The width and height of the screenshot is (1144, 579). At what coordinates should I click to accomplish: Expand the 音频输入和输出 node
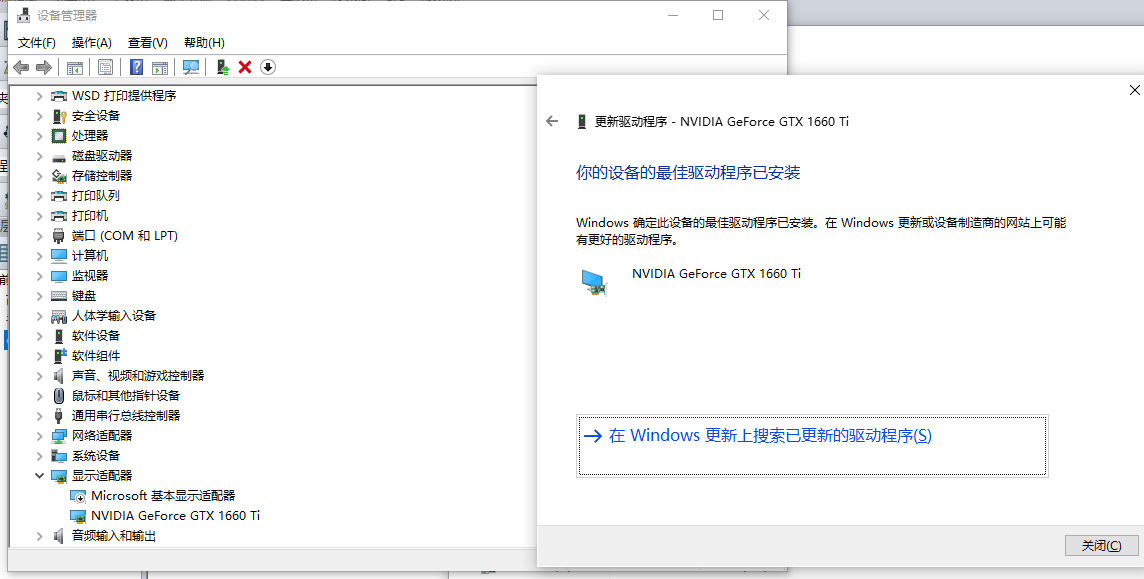pyautogui.click(x=39, y=536)
